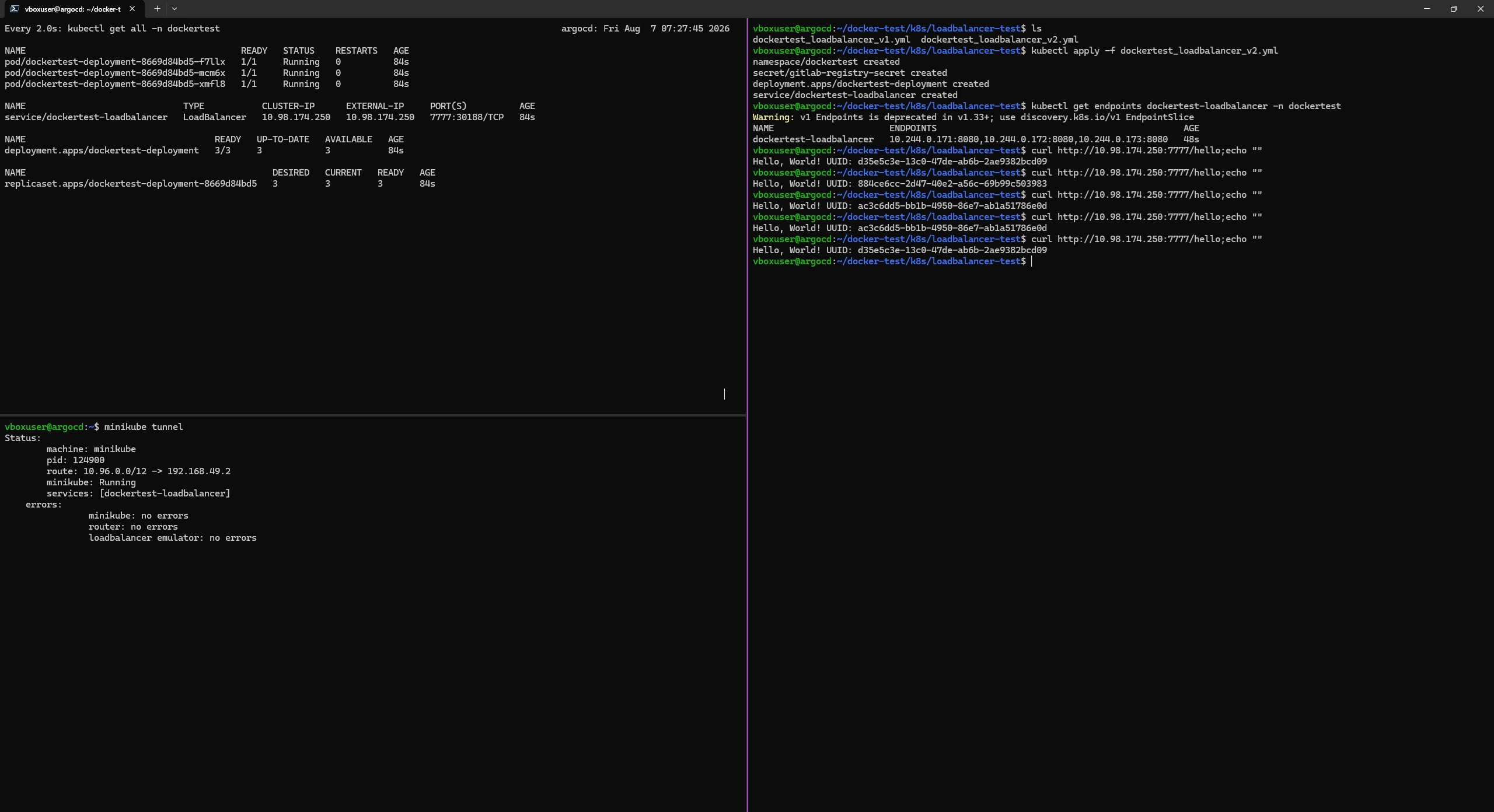Click the 'minikube tunnel' command
The height and width of the screenshot is (812, 1494).
tap(144, 427)
